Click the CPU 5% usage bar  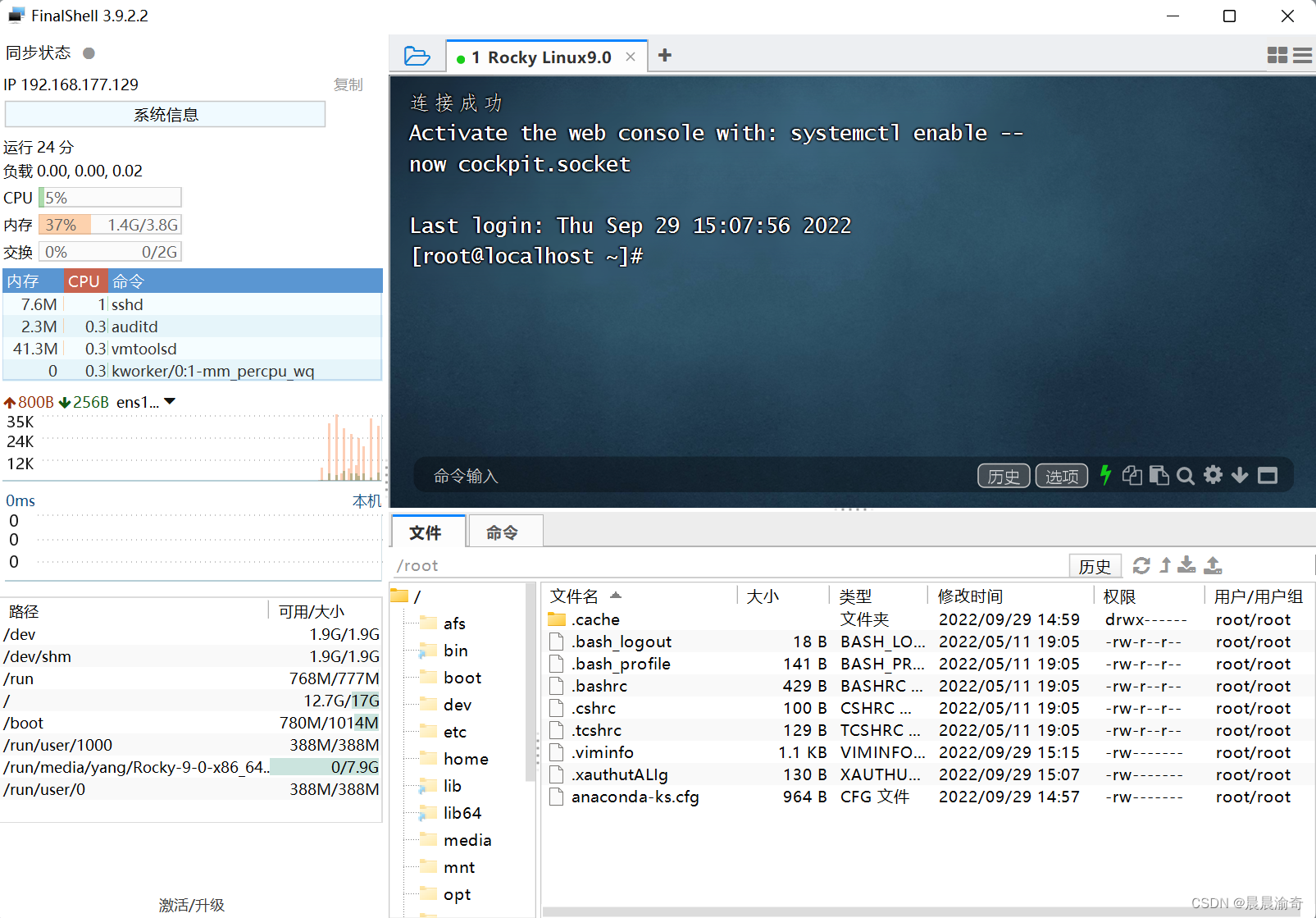point(110,198)
